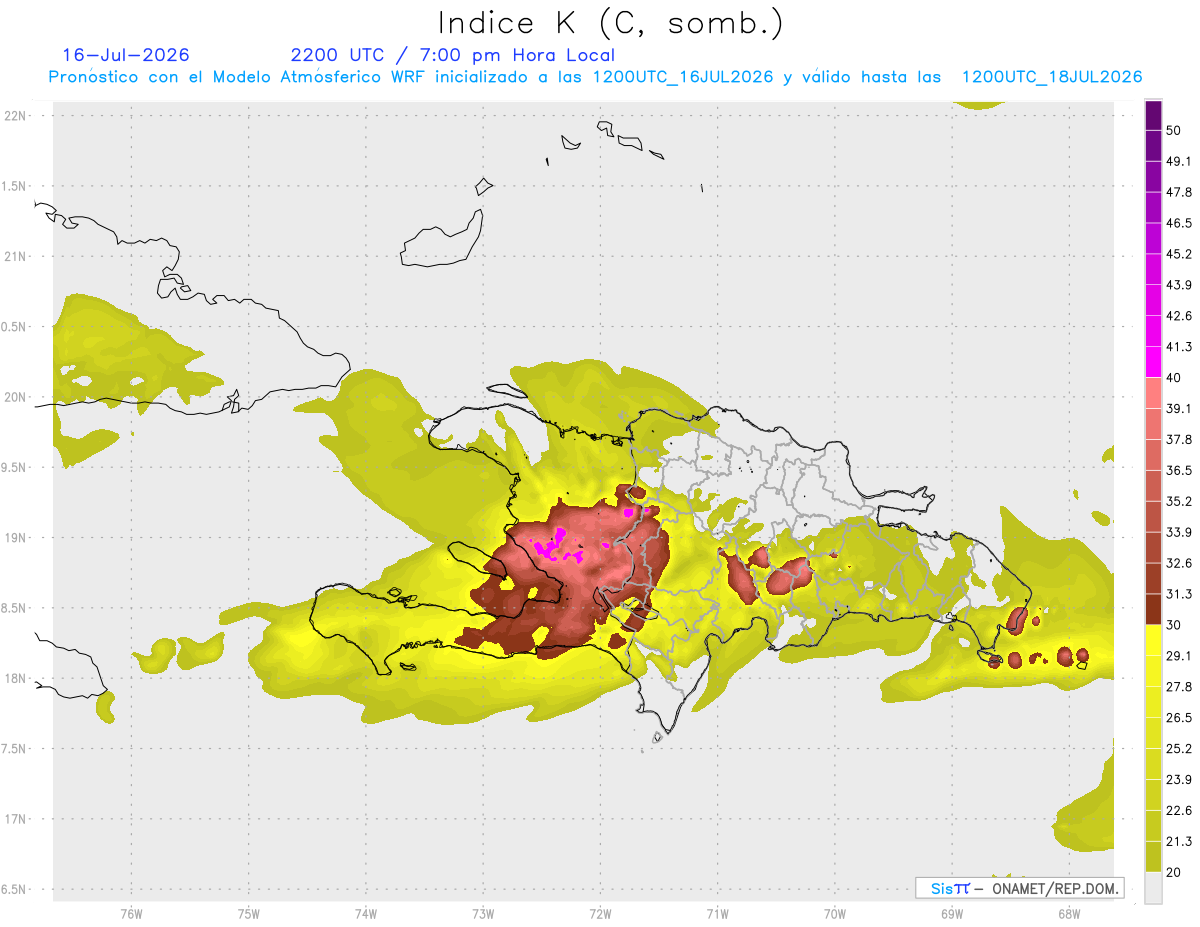Screen dimensions: 1200x927
Task: Click the '73W' longitude label
Action: point(483,914)
